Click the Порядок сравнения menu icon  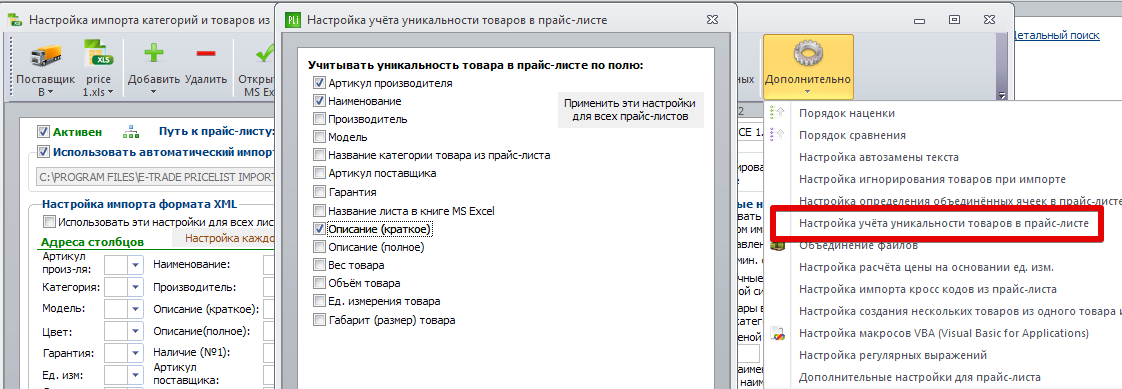pyautogui.click(x=777, y=134)
